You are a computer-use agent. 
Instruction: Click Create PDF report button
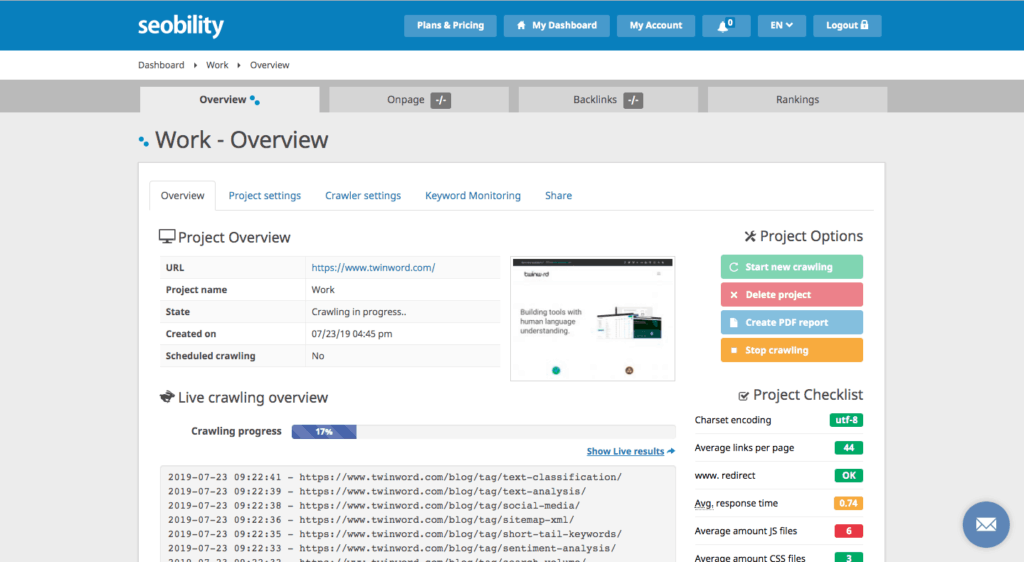tap(792, 322)
